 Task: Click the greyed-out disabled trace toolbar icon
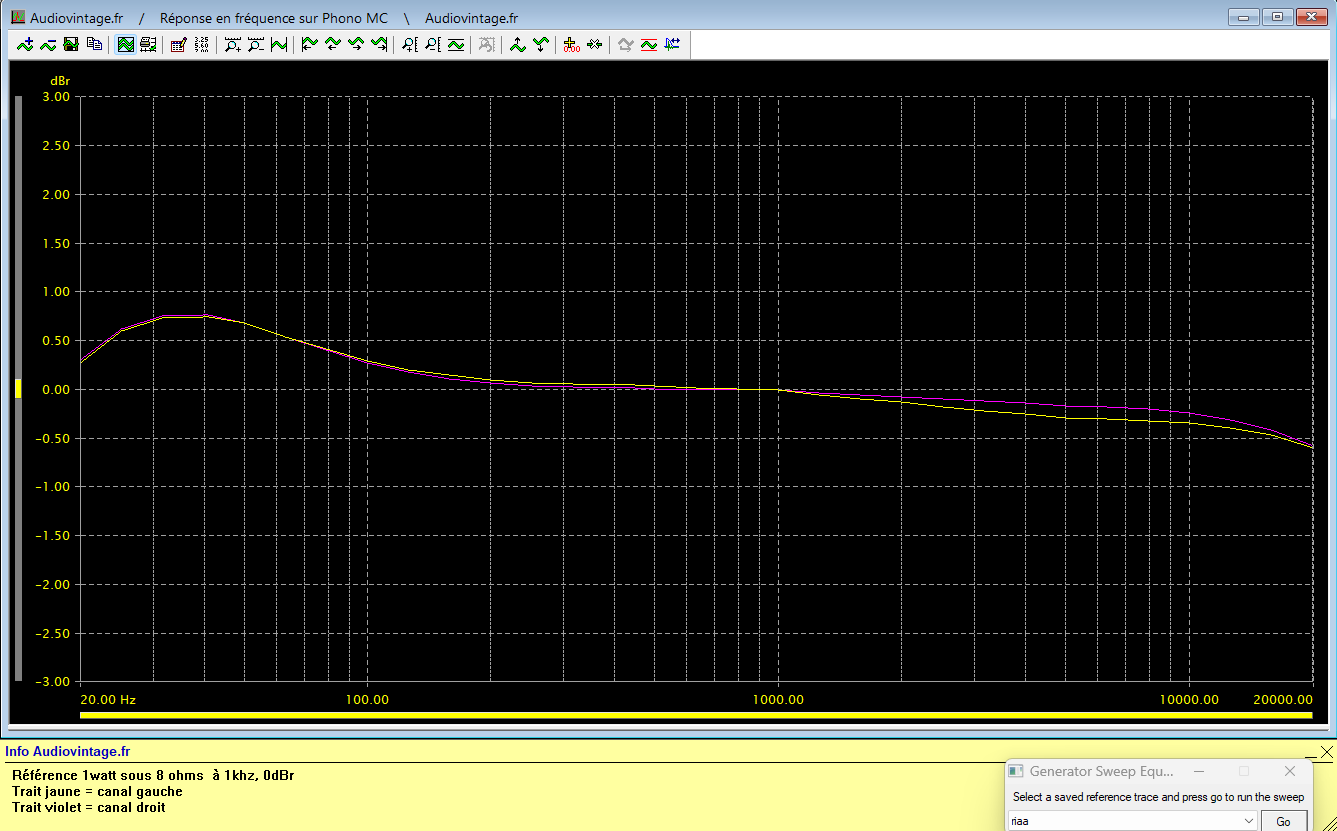coord(487,44)
